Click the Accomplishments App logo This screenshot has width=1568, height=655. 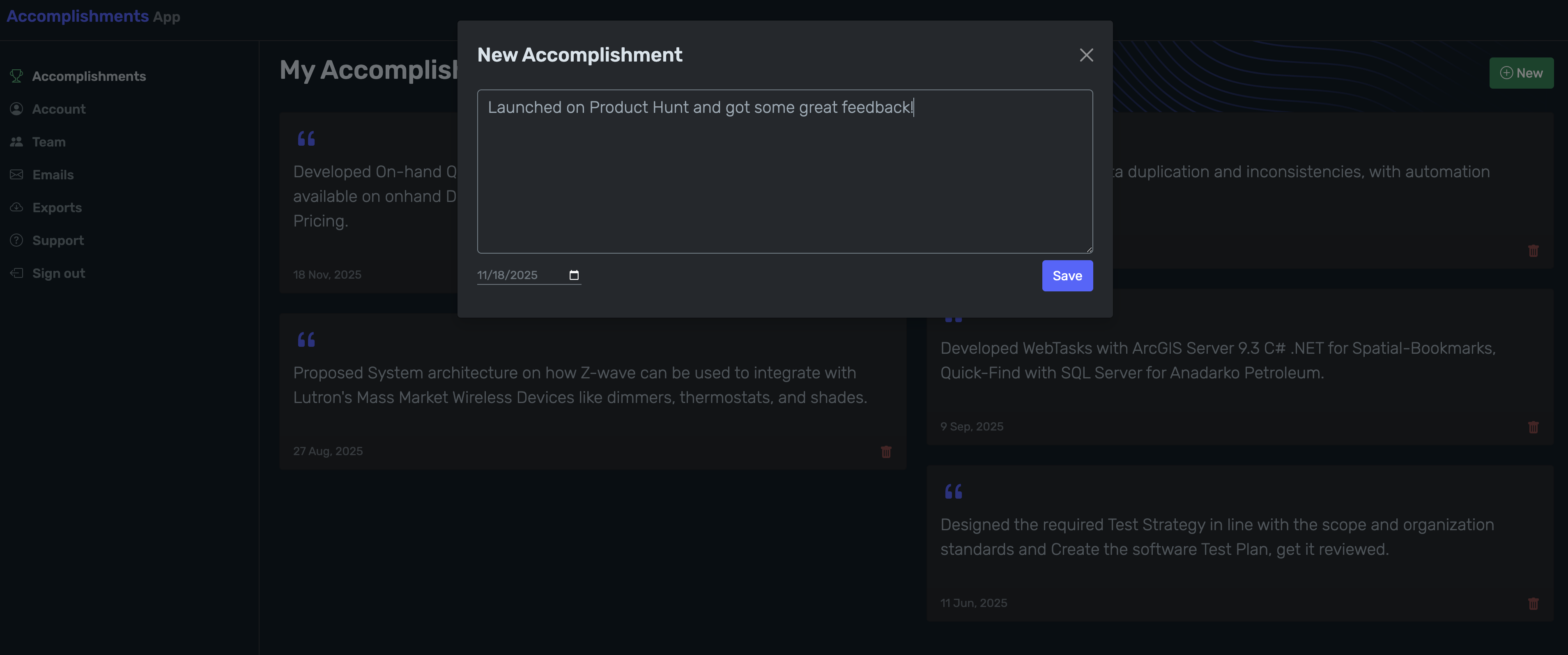coord(92,16)
